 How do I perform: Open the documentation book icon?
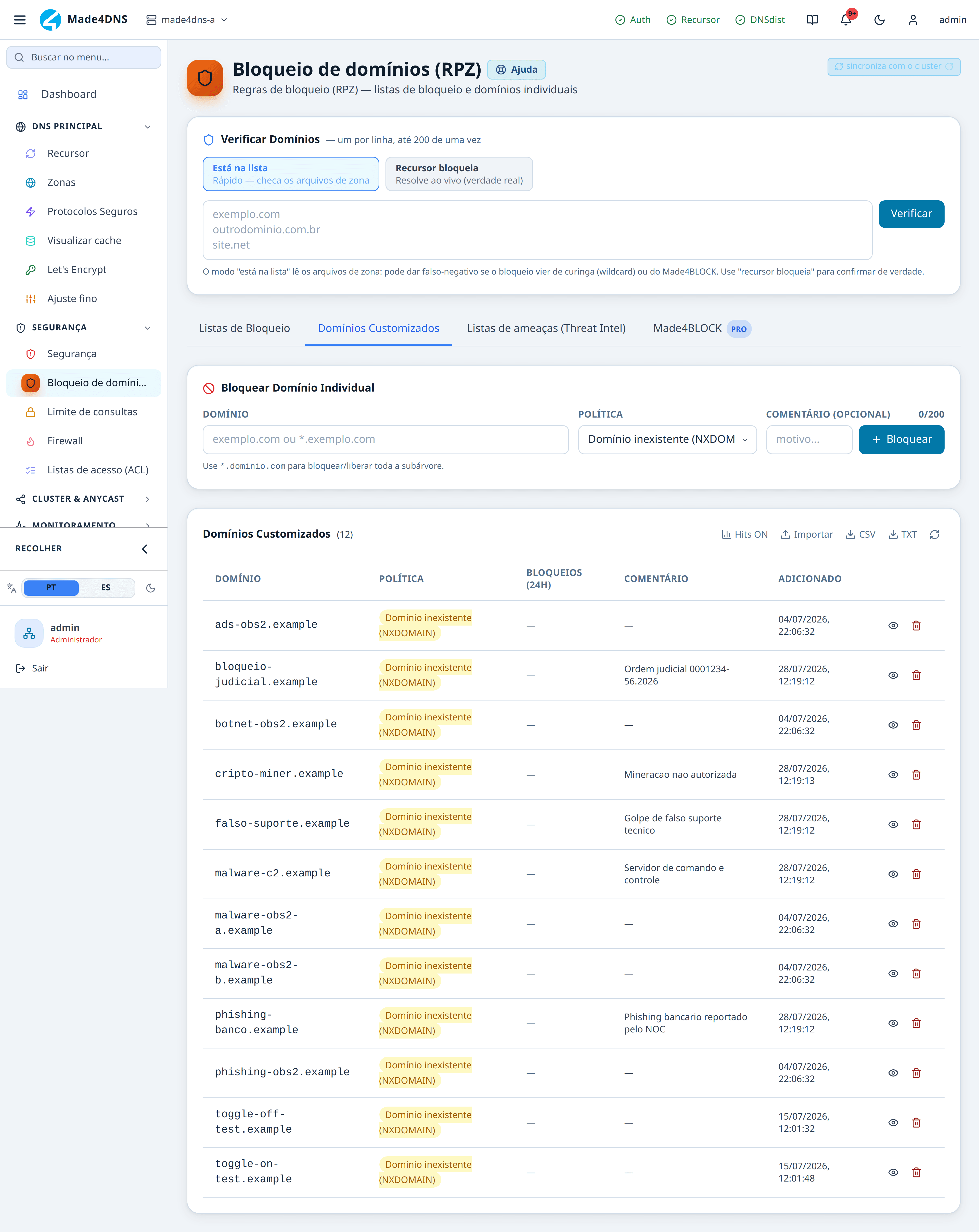click(x=811, y=20)
